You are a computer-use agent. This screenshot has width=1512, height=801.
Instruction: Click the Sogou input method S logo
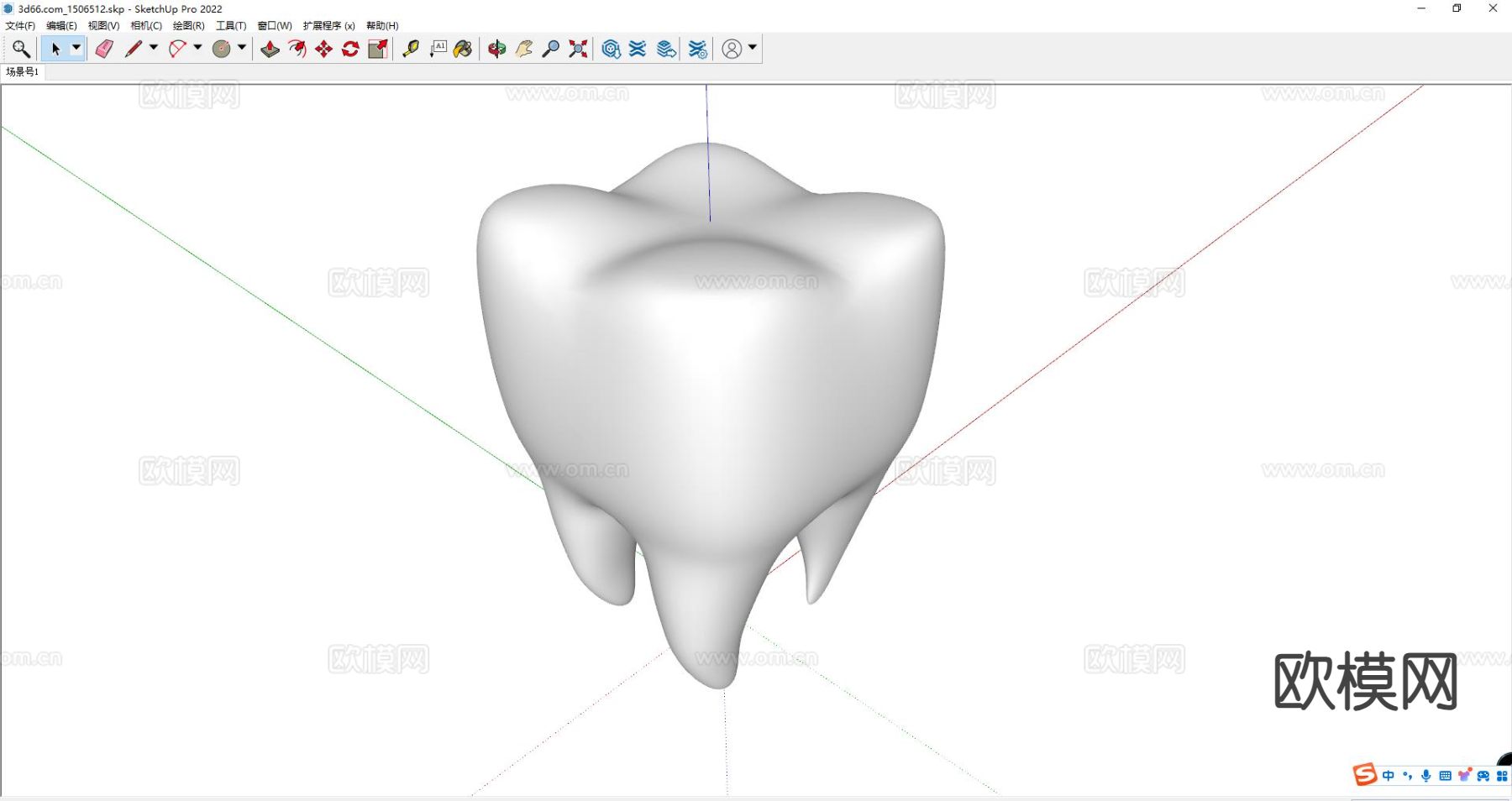1364,775
